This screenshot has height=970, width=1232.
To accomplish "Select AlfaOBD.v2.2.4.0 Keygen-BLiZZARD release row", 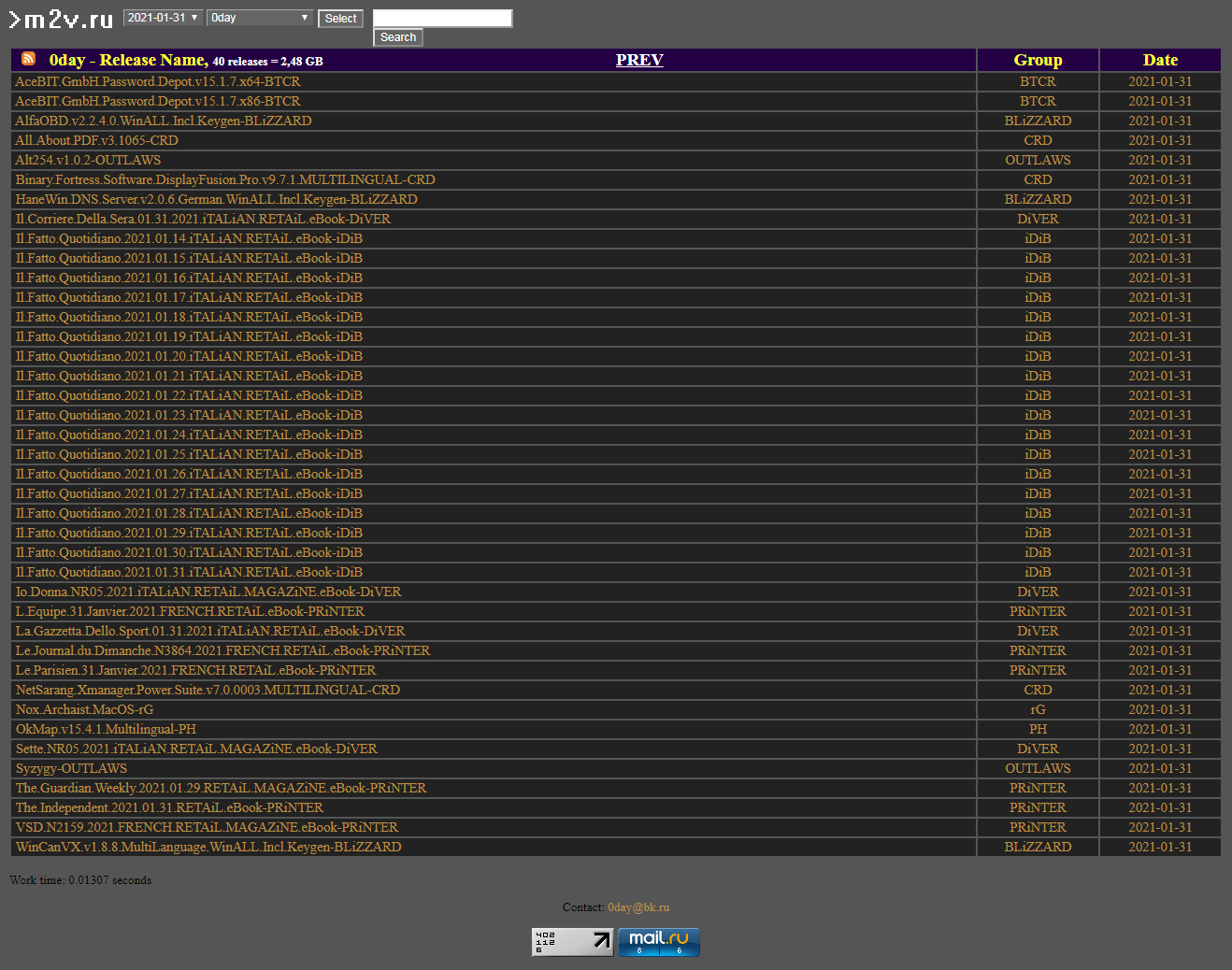I will coord(164,121).
